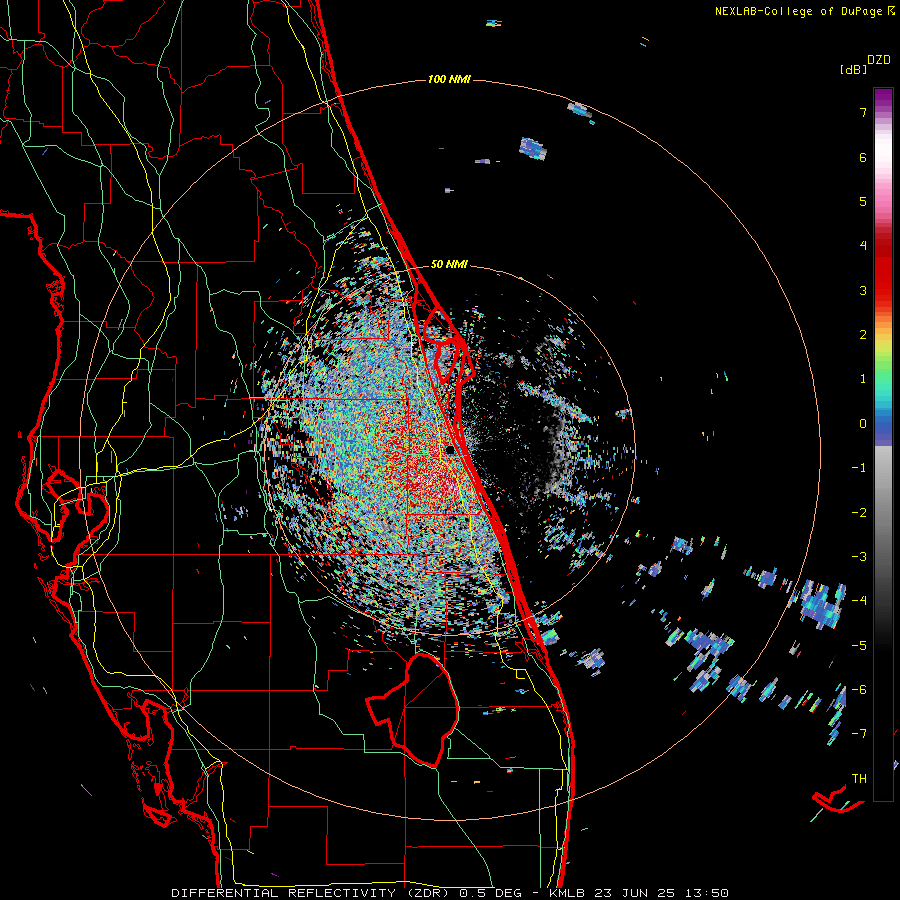Viewport: 900px width, 900px height.
Task: Click the 0 value on the dB scale
Action: pyautogui.click(x=863, y=424)
